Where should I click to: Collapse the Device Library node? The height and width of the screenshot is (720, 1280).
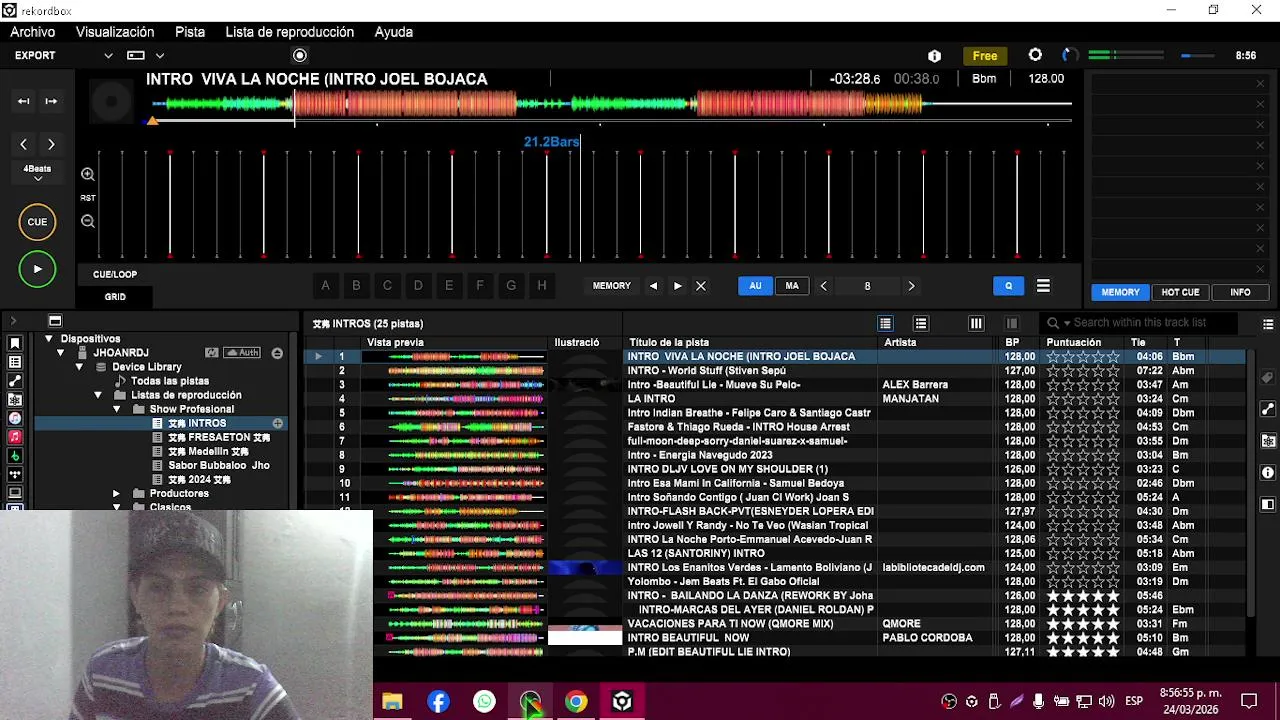click(79, 367)
